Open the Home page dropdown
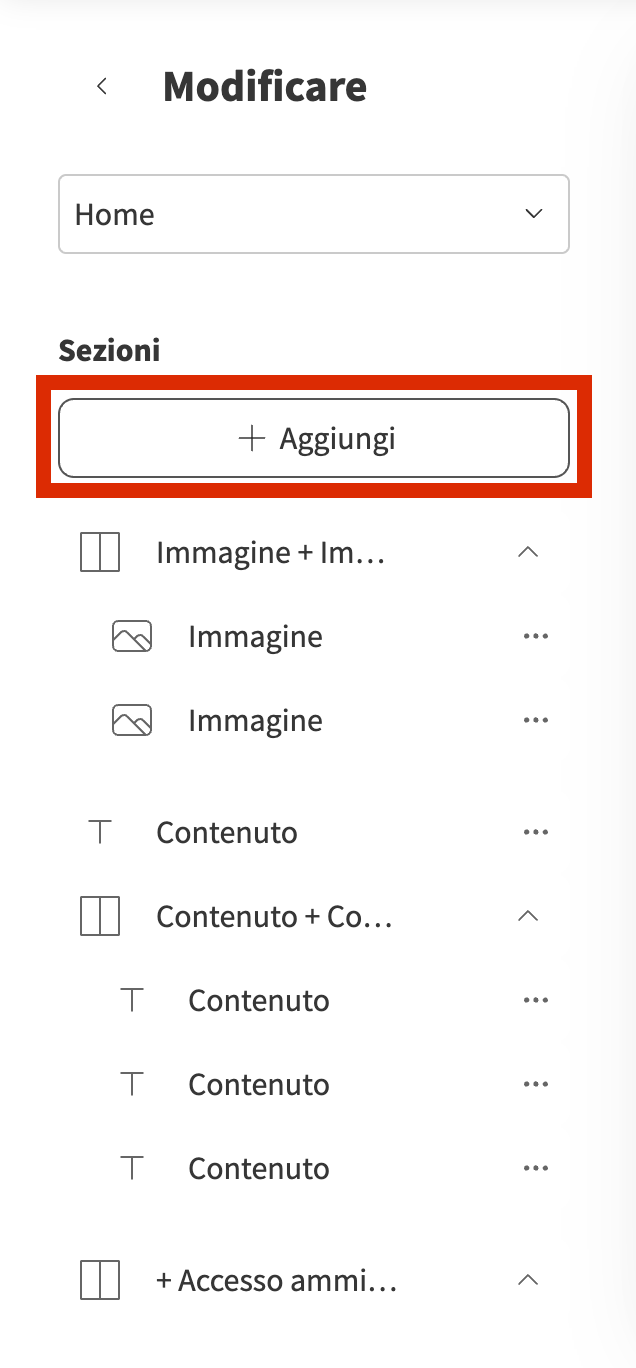The image size is (636, 1368). point(314,214)
